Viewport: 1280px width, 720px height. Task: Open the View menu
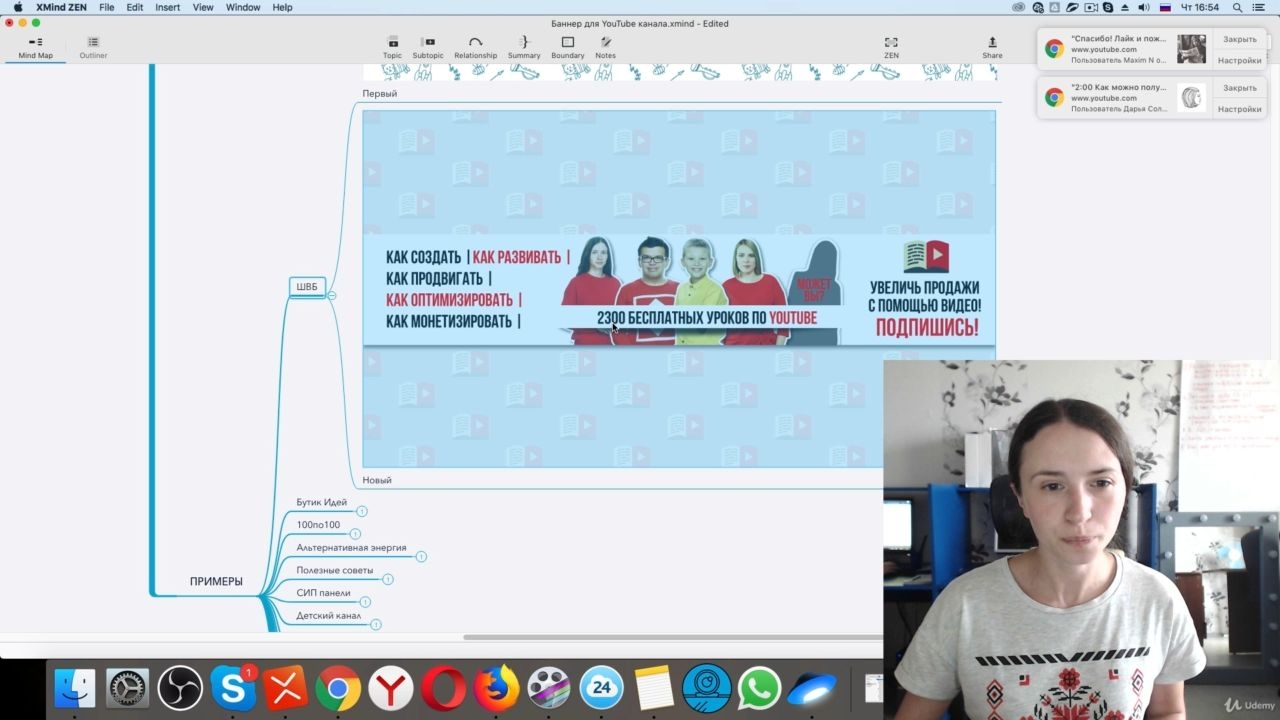[203, 7]
